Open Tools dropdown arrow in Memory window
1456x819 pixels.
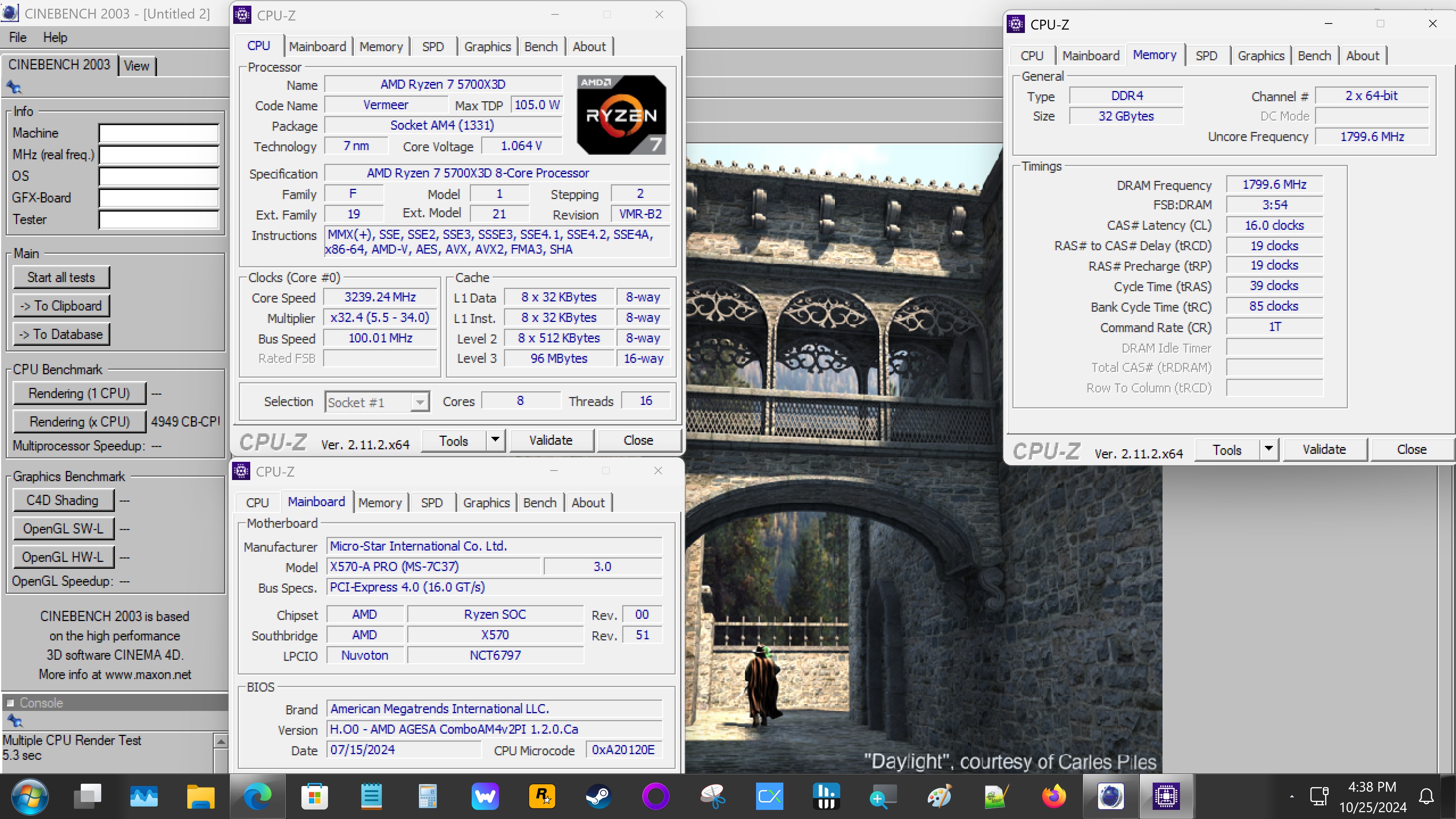pyautogui.click(x=1269, y=449)
